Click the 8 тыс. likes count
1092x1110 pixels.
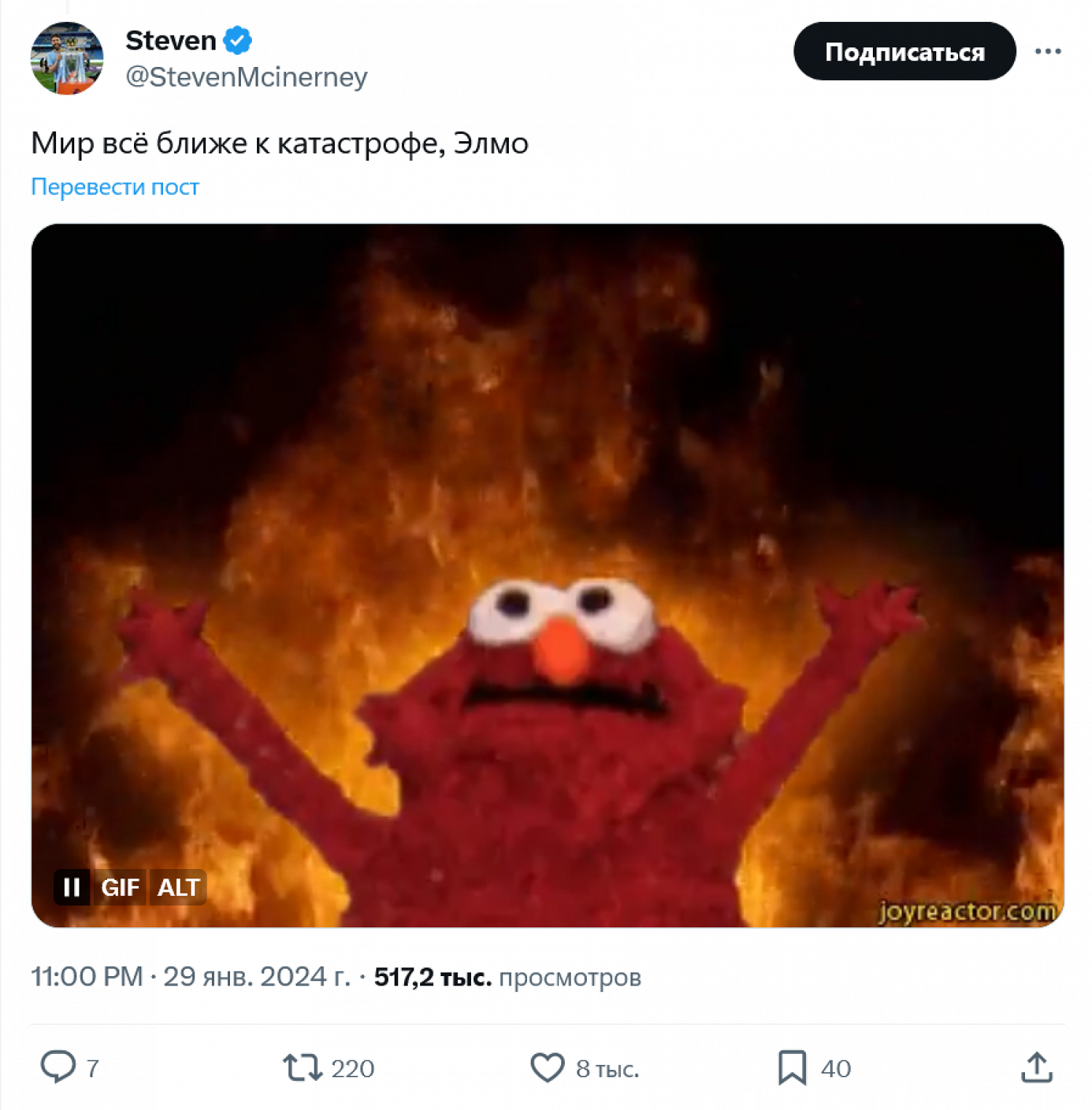click(607, 1069)
